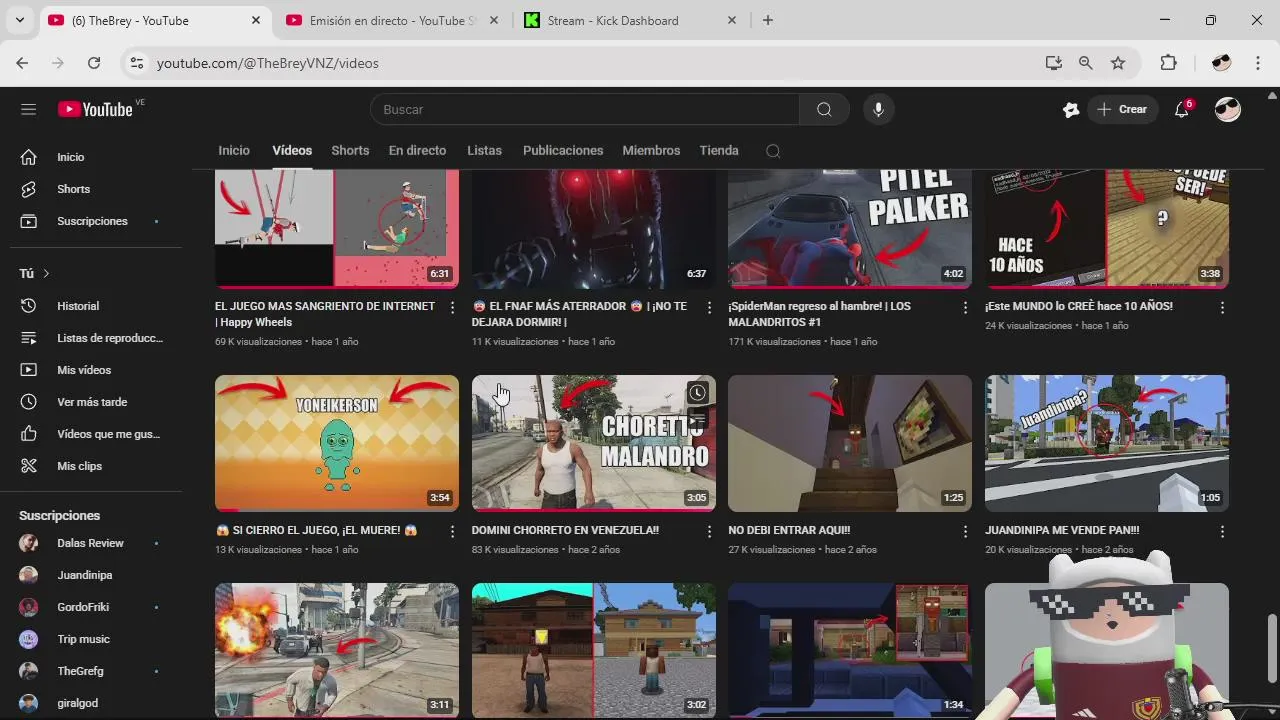Screen dimensions: 1280x720
Task: Search within channel using magnifier icon
Action: (773, 151)
